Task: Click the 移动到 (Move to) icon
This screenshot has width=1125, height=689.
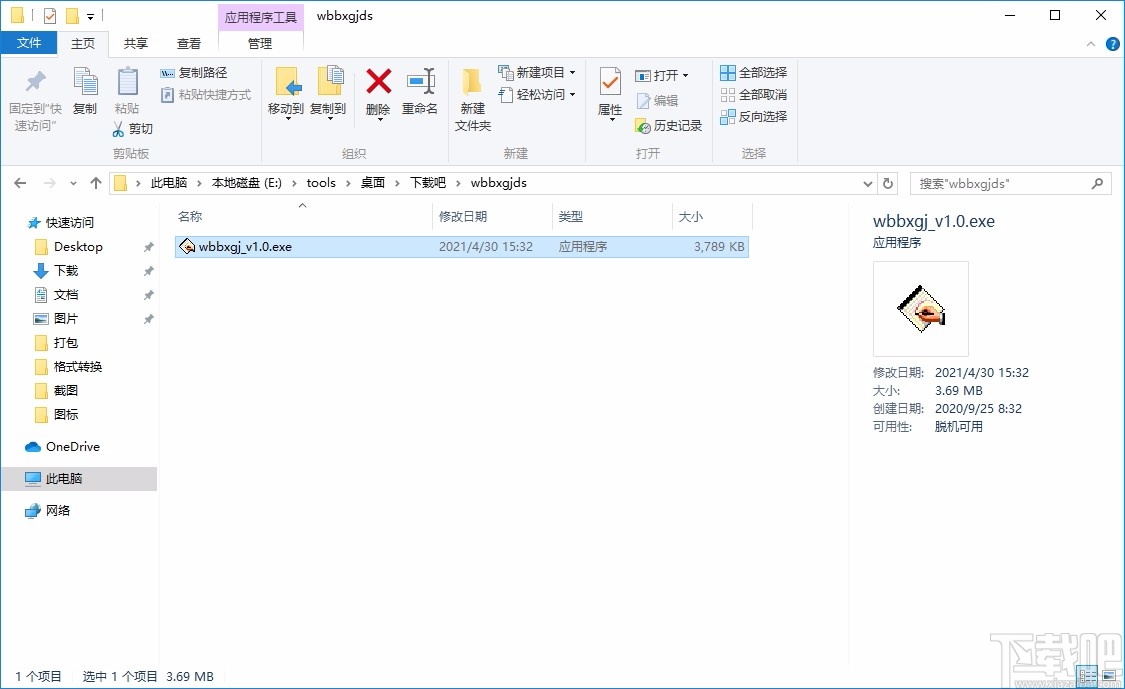Action: tap(287, 92)
